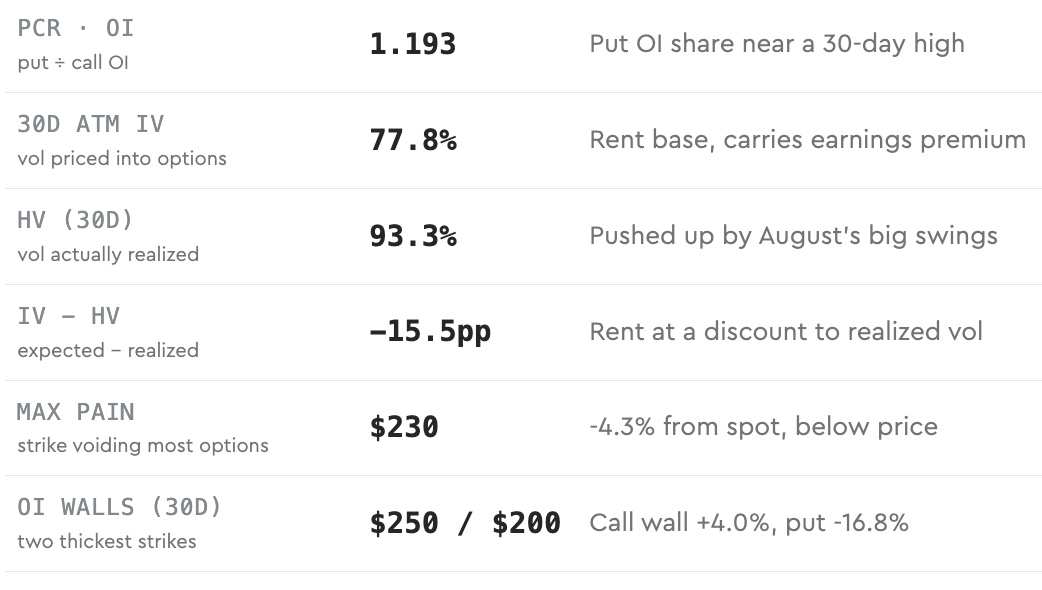
Task: Click 'Pushed up by August's big swings' note
Action: (793, 236)
